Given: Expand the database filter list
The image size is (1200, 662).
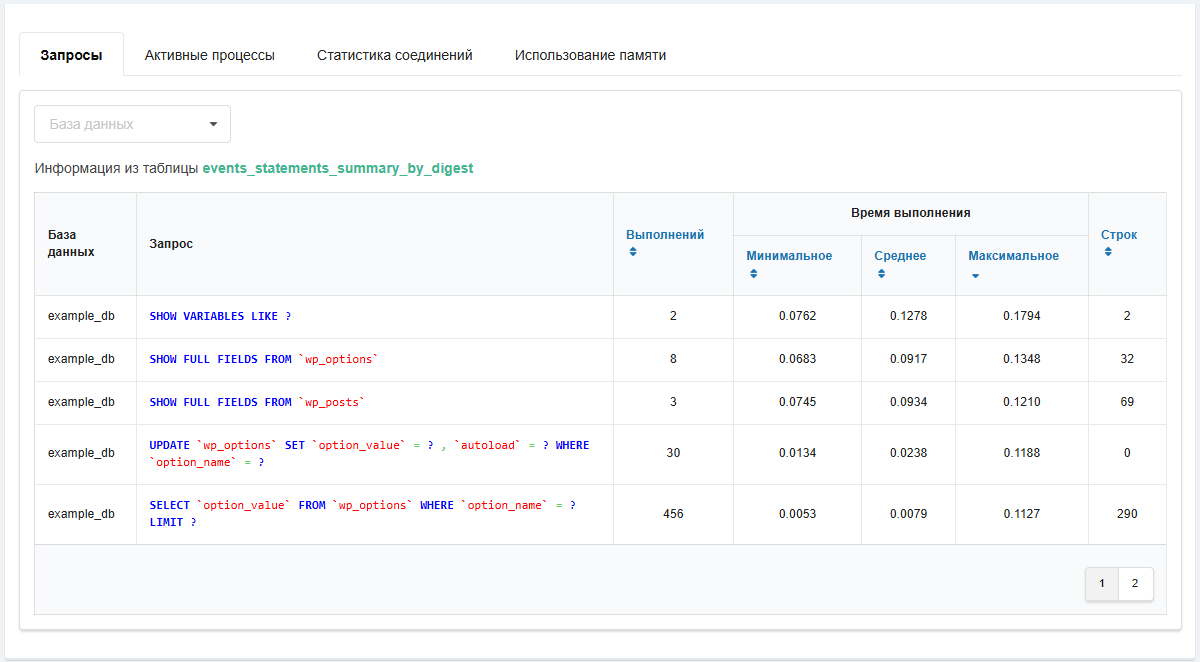Looking at the screenshot, I should pyautogui.click(x=132, y=123).
